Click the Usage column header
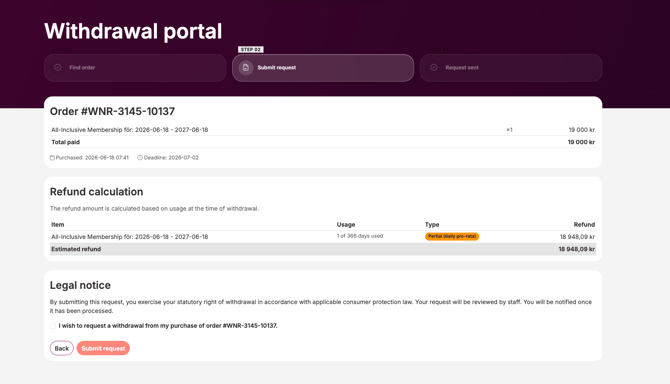 point(346,225)
